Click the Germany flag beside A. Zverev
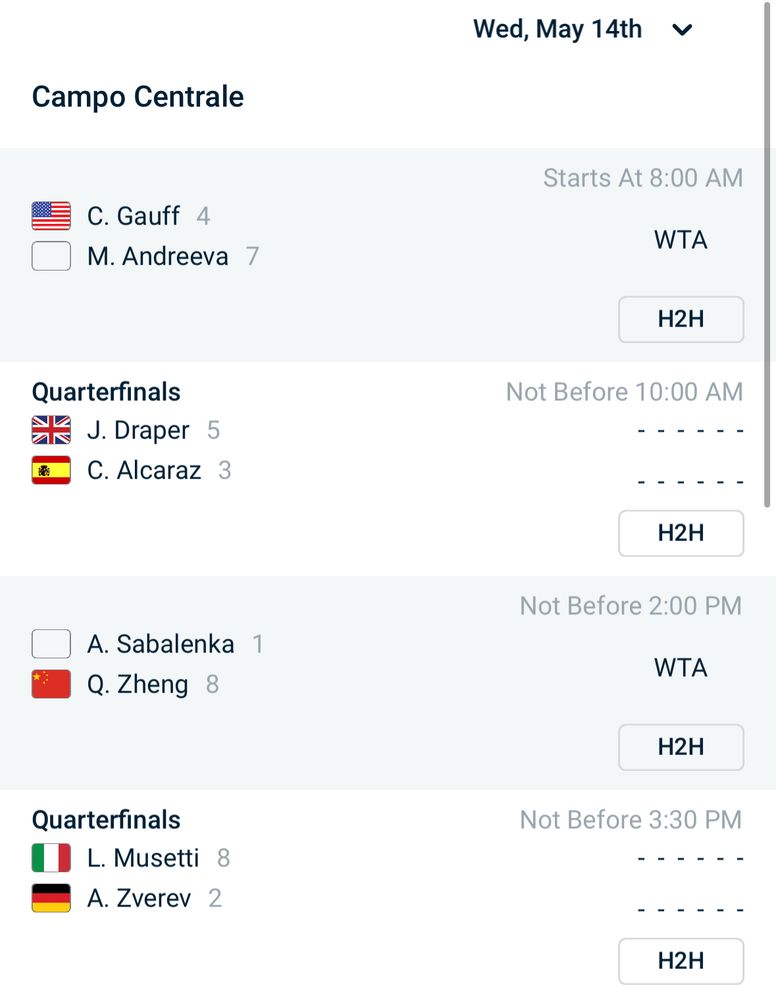776x1000 pixels. [51, 898]
